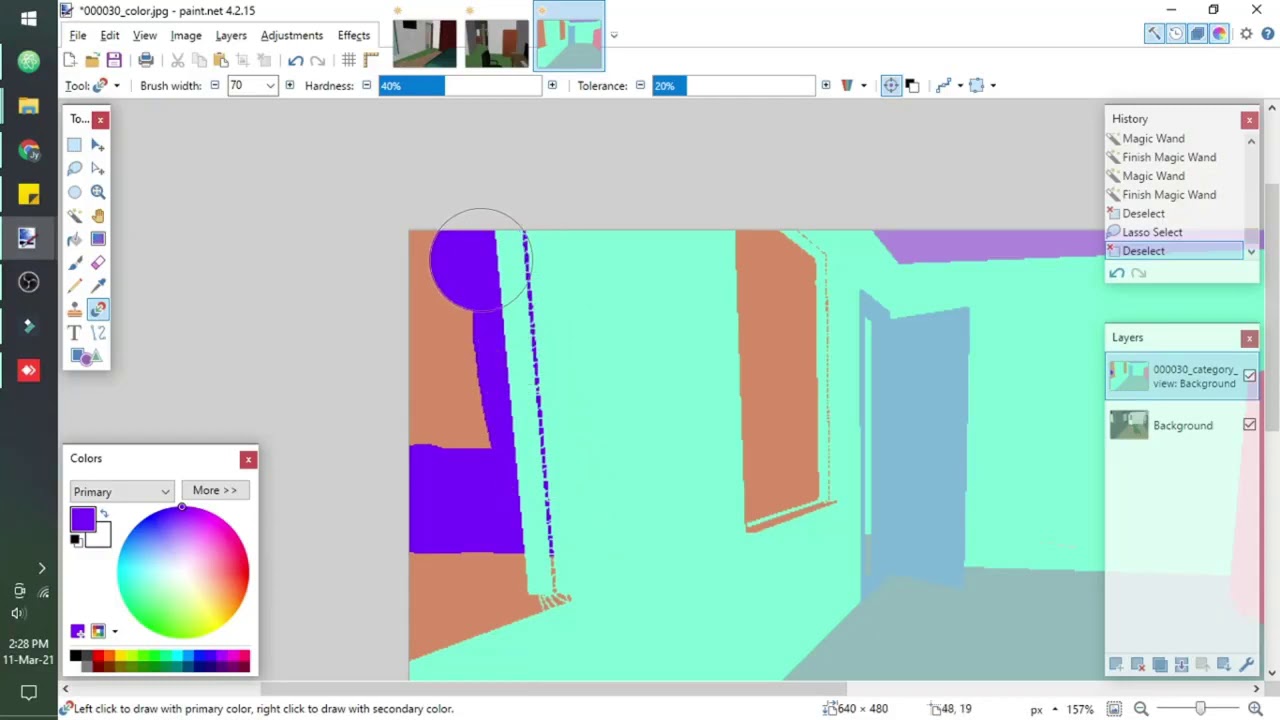1280x720 pixels.
Task: Select the Eraser tool
Action: pos(98,262)
